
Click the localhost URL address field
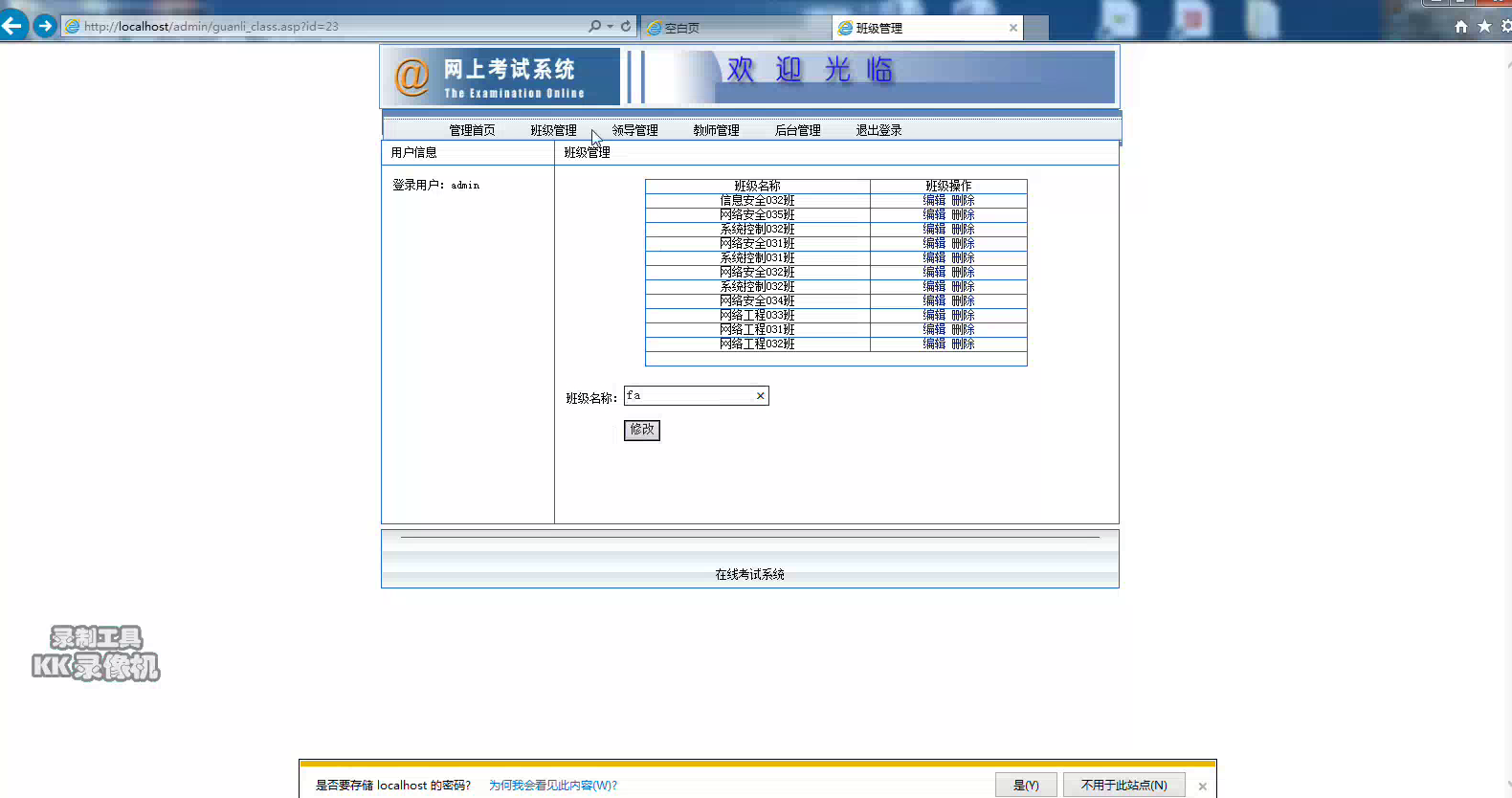click(x=325, y=26)
